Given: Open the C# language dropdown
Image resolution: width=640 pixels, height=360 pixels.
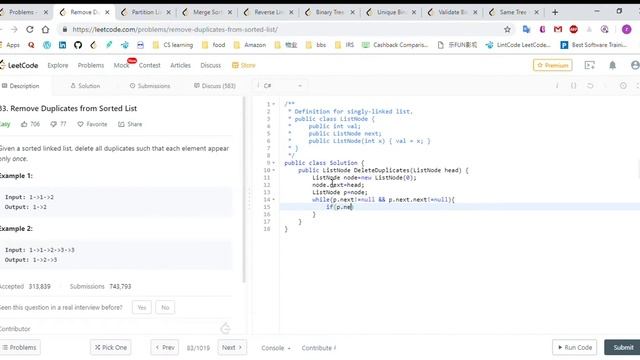Looking at the screenshot, I should (x=282, y=86).
